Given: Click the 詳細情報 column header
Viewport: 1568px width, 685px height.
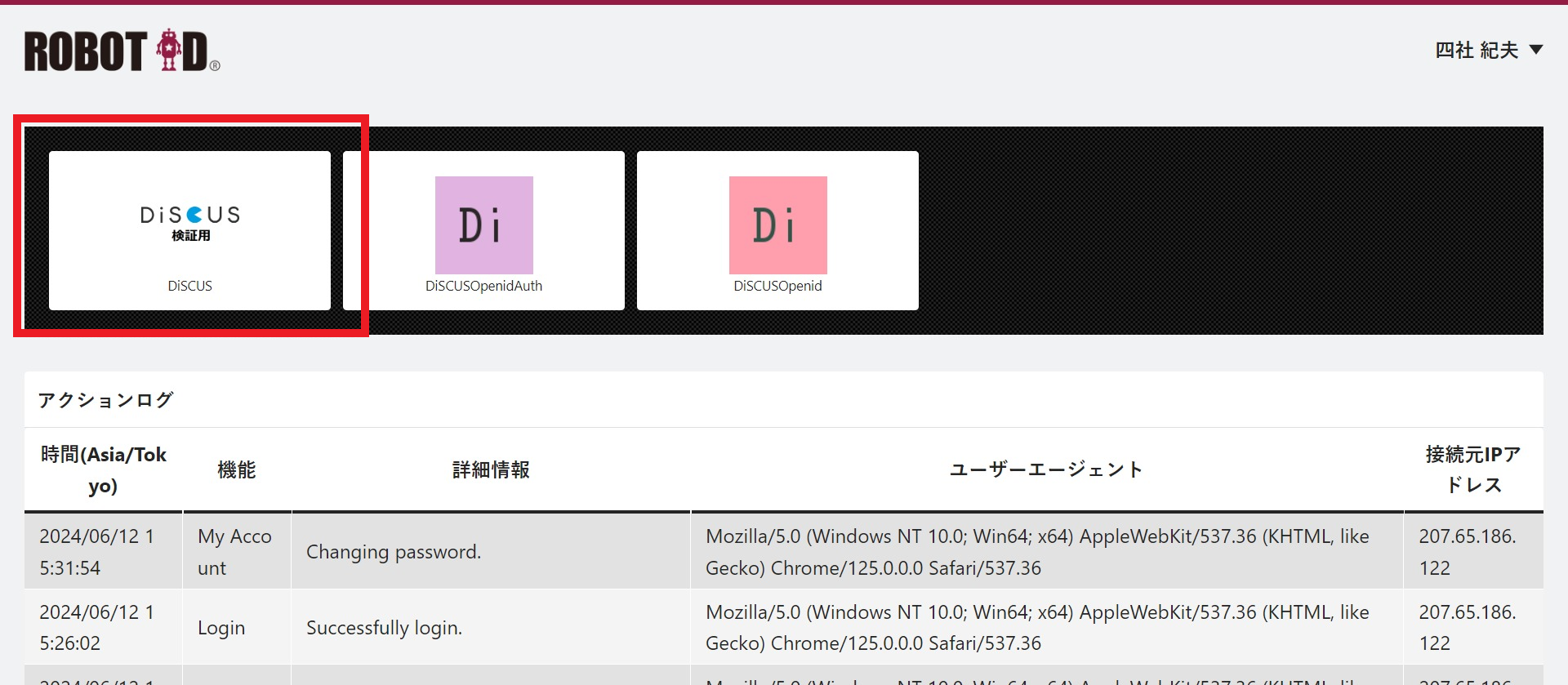Looking at the screenshot, I should (491, 470).
